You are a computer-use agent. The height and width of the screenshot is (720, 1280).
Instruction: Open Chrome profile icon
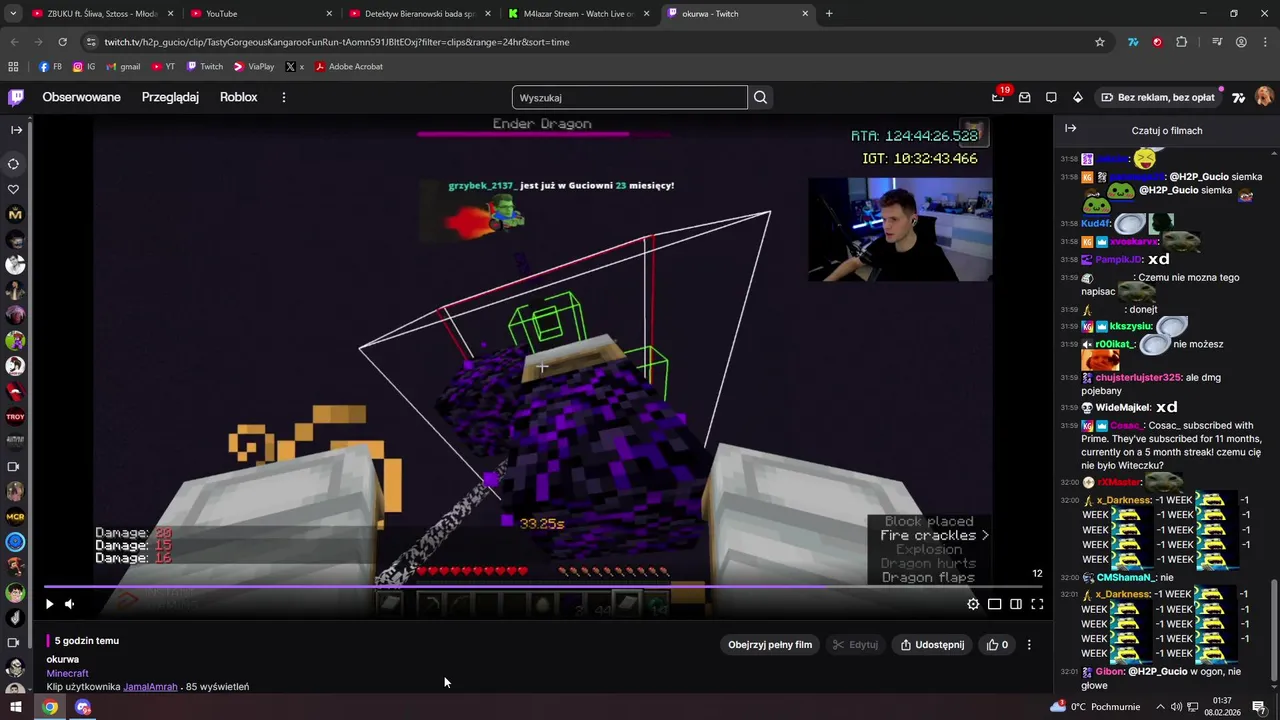point(1241,42)
